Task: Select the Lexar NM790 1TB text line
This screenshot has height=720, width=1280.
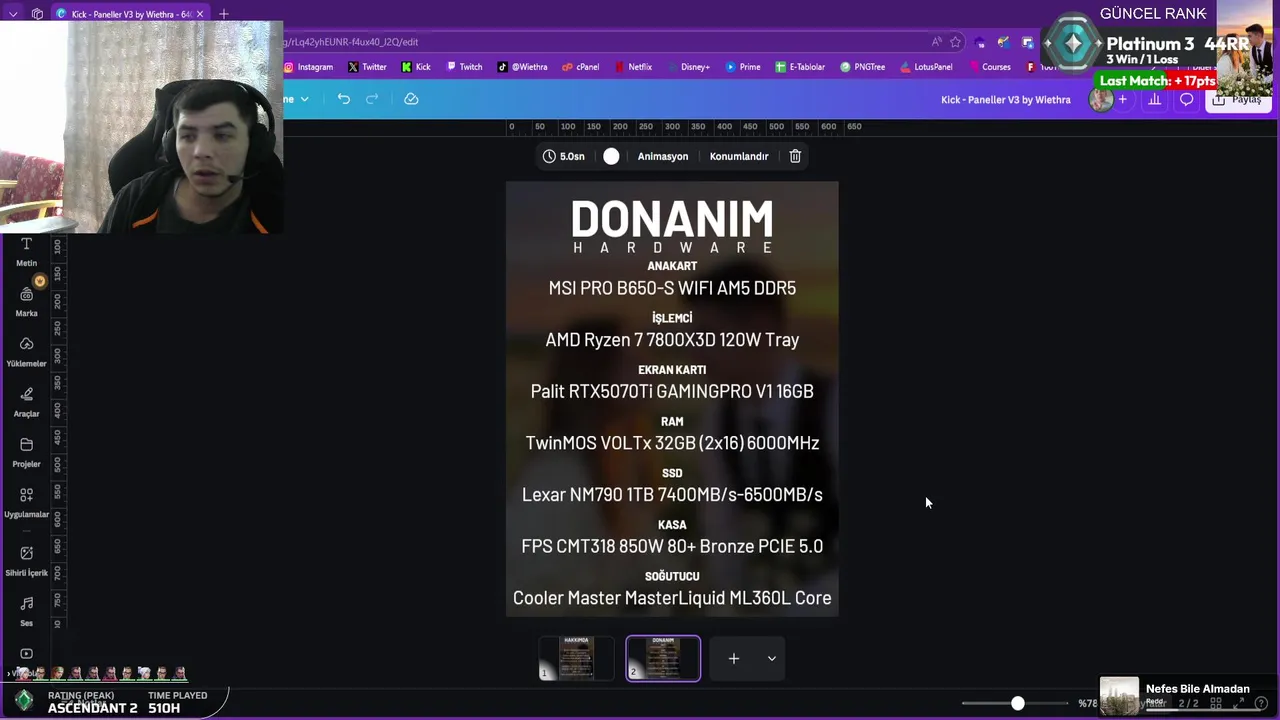Action: 672,494
